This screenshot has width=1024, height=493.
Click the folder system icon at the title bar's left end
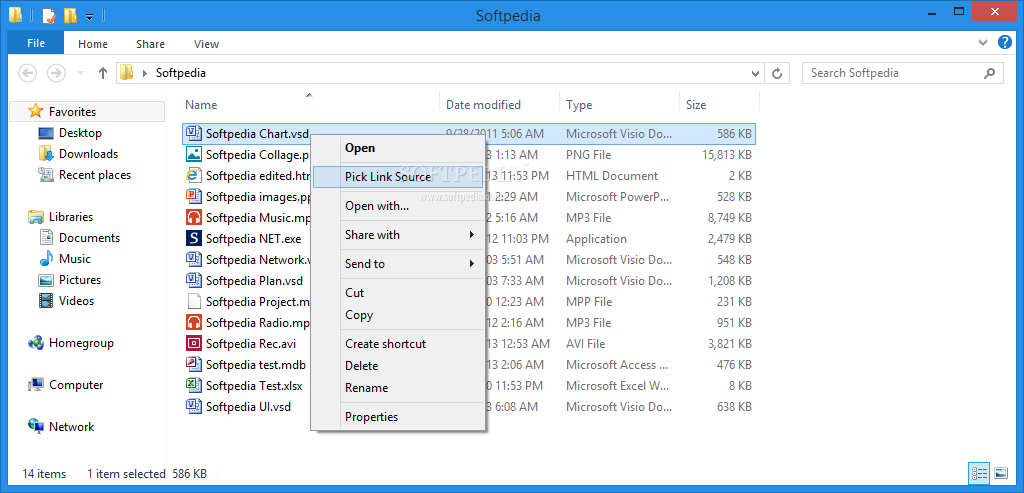tap(15, 14)
